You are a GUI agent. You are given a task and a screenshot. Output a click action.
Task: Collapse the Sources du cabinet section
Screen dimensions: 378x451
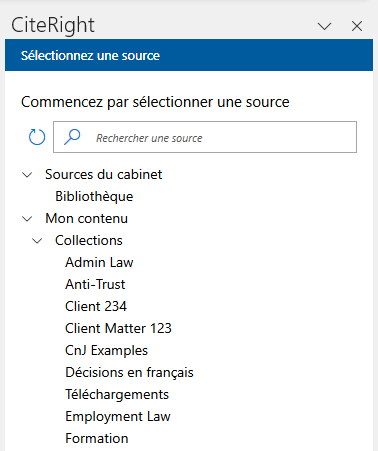[27, 174]
